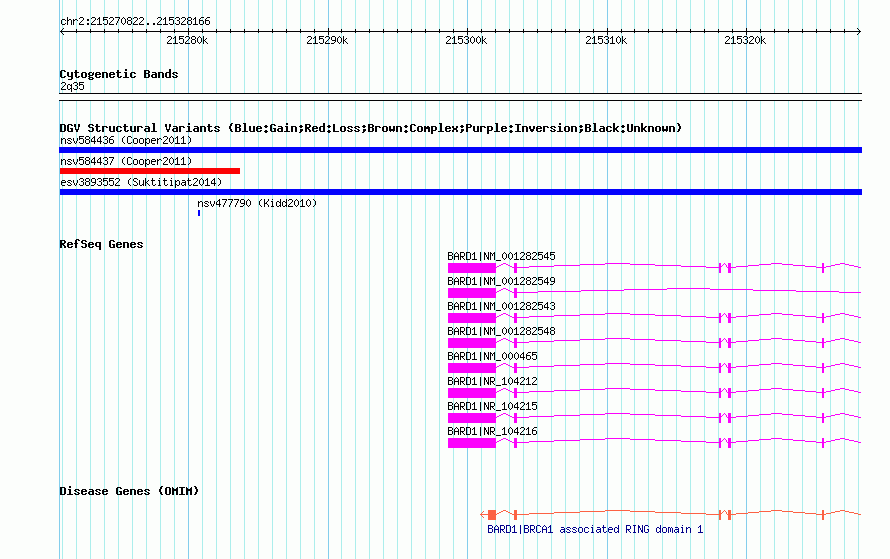Open the nsv584437 (Cooper2011) label
This screenshot has width=890, height=559.
[x=126, y=161]
